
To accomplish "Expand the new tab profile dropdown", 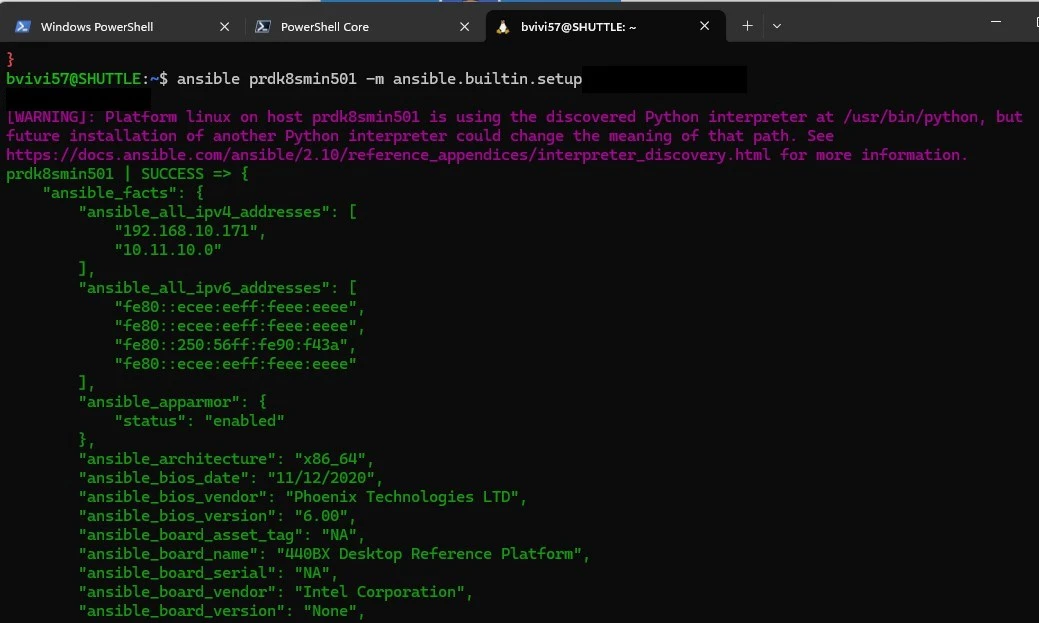I will 777,26.
